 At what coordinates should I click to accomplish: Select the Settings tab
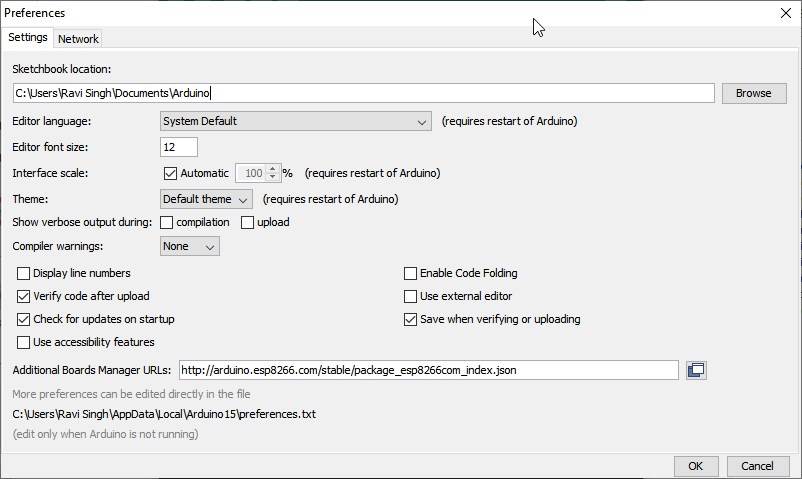[28, 37]
